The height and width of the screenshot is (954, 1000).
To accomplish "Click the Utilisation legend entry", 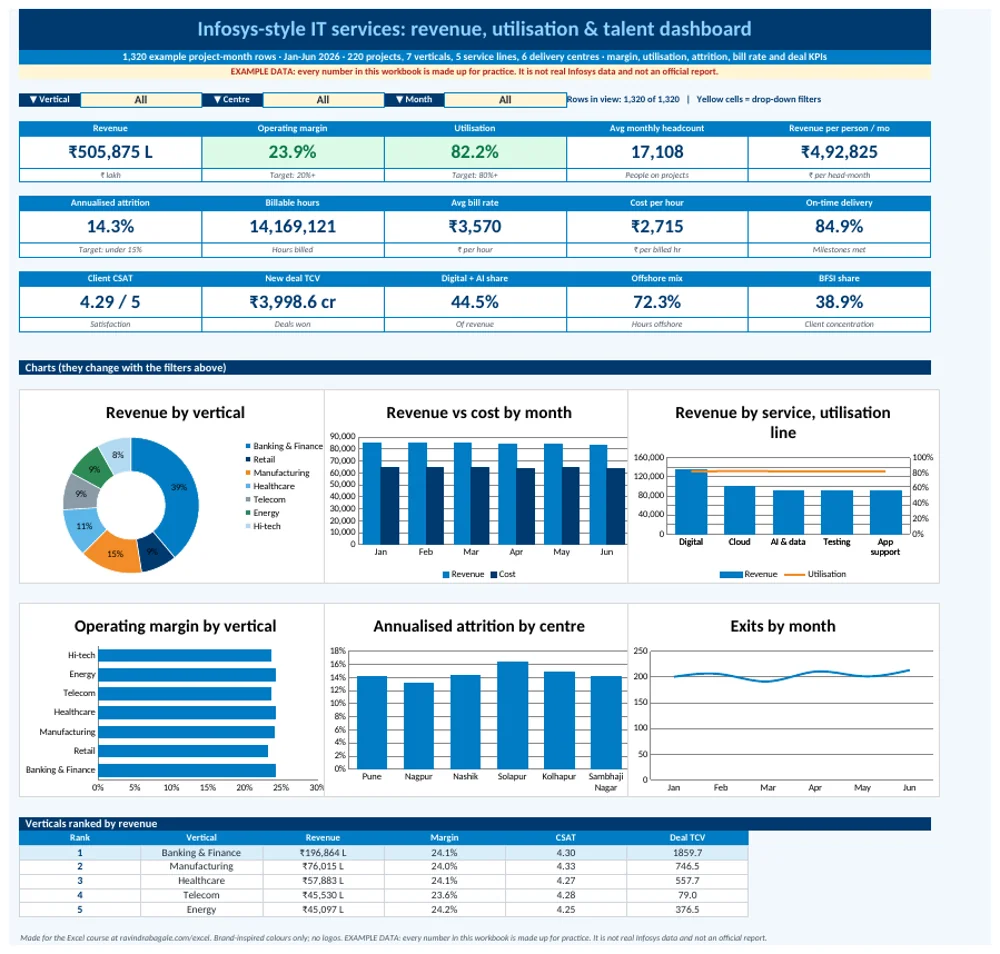I will (x=815, y=574).
